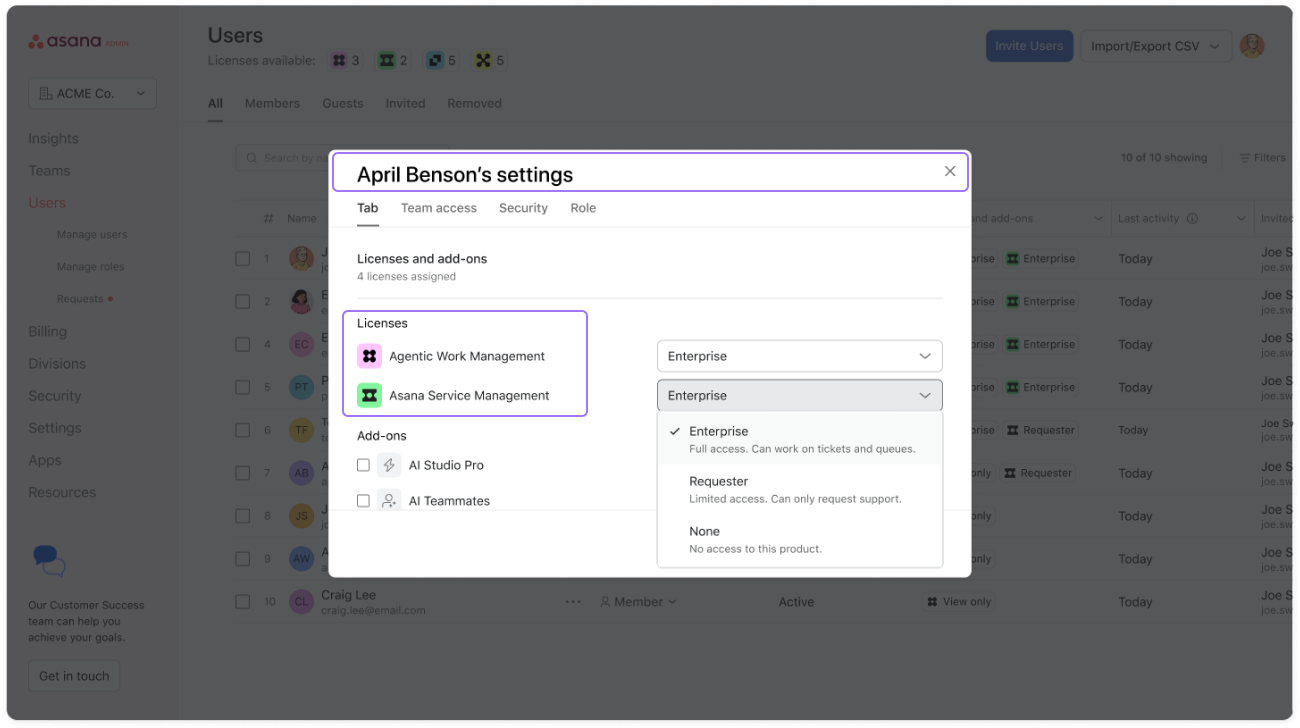Check the box for user row 6
Viewport: 1300px width, 728px height.
click(x=243, y=430)
